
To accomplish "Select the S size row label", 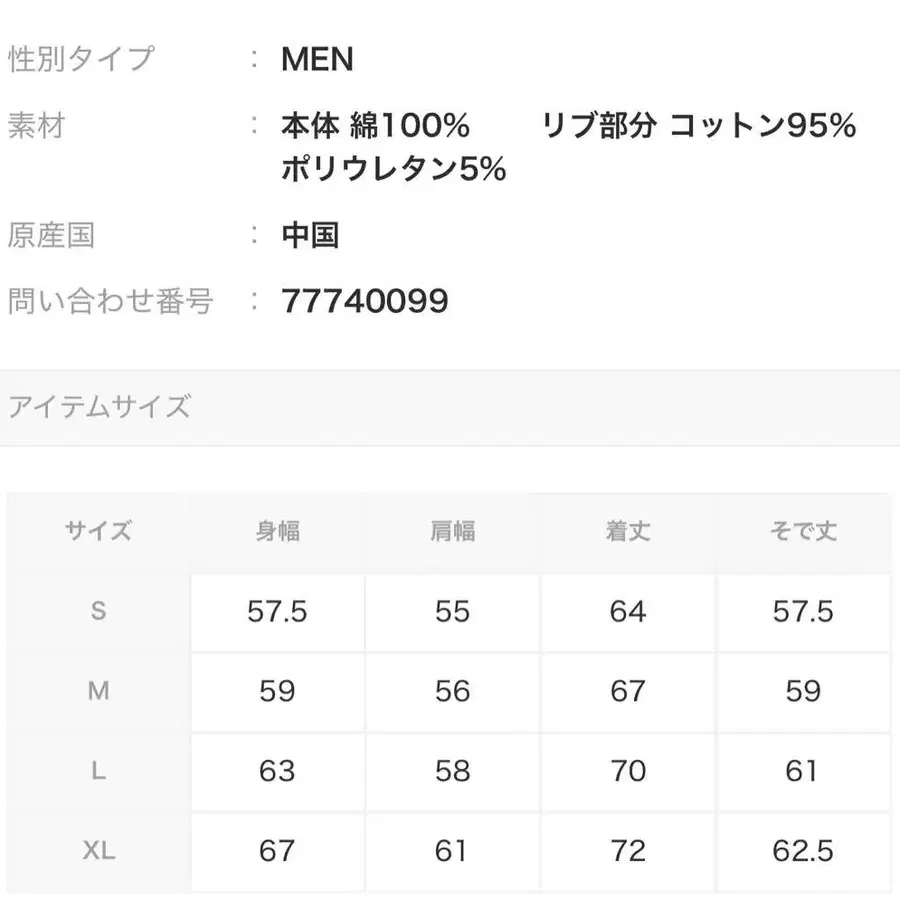I will click(98, 611).
